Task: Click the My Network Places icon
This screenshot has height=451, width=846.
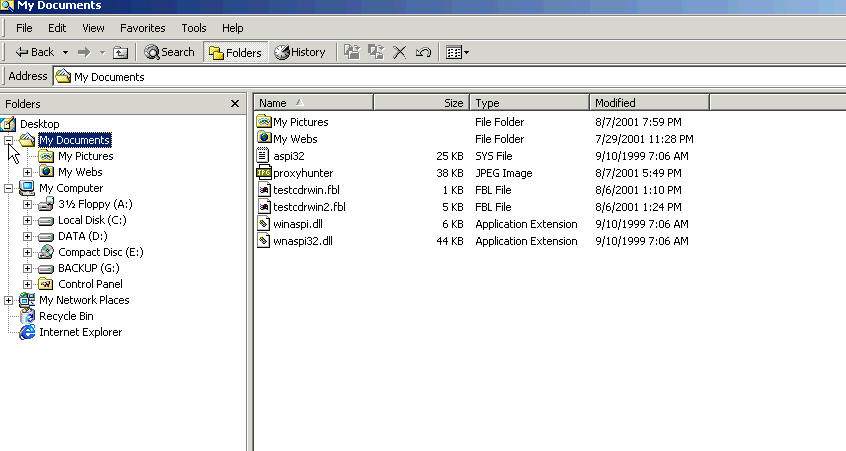Action: point(27,300)
